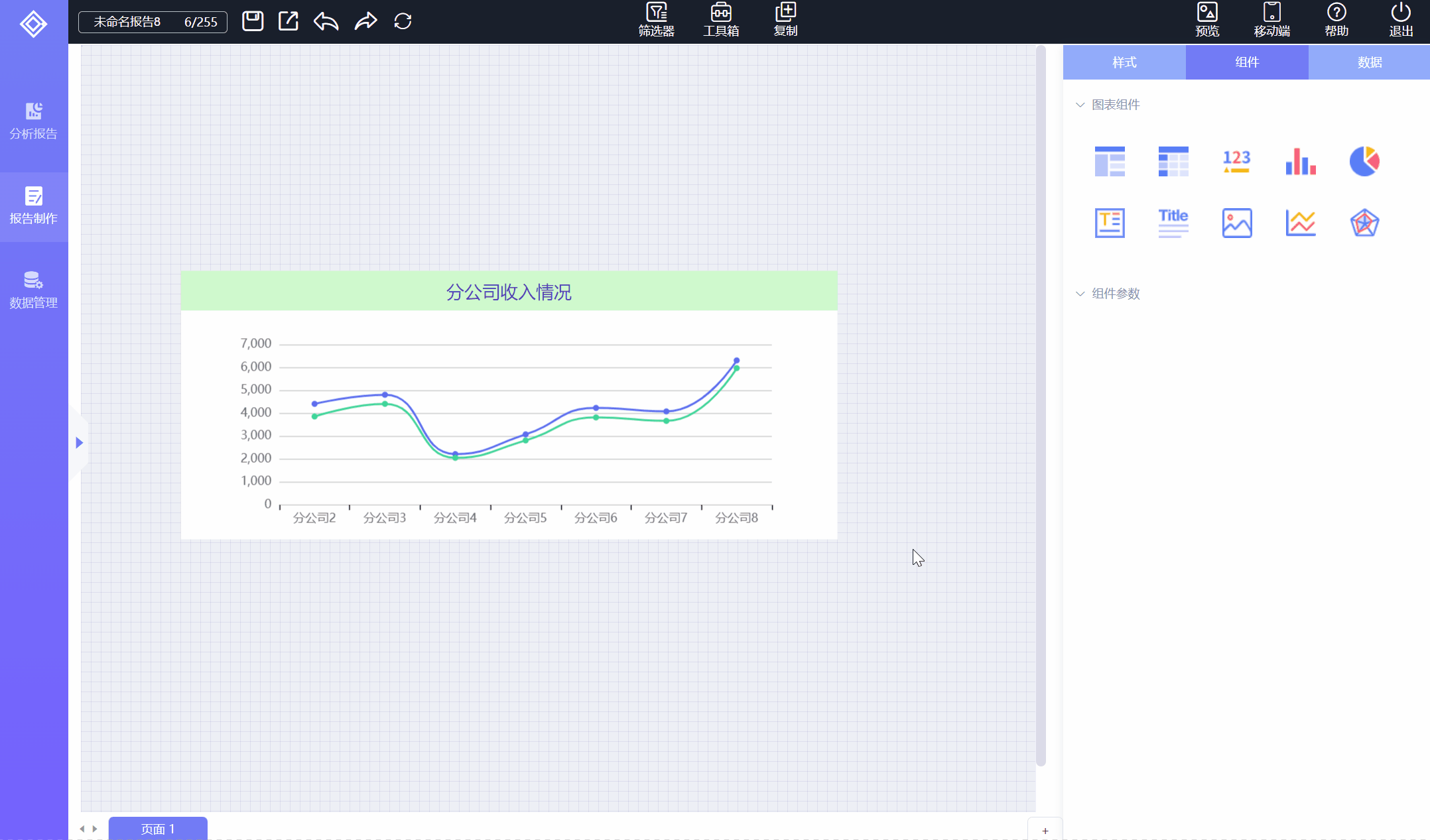Viewport: 1430px width, 840px height.
Task: Redo the last action
Action: click(x=365, y=21)
